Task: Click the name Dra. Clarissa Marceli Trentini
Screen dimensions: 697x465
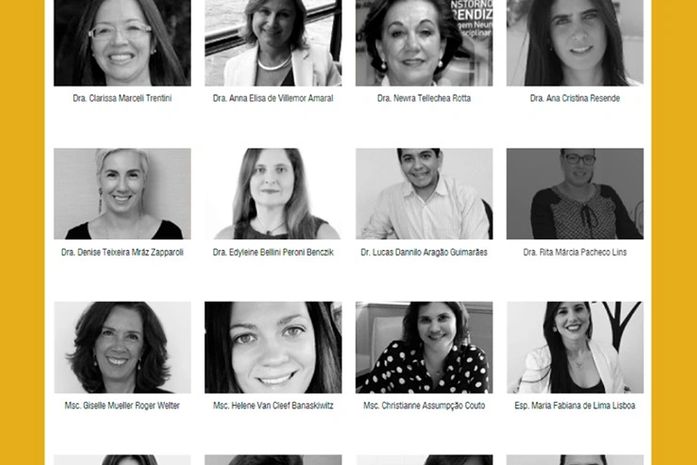Action: click(x=122, y=98)
